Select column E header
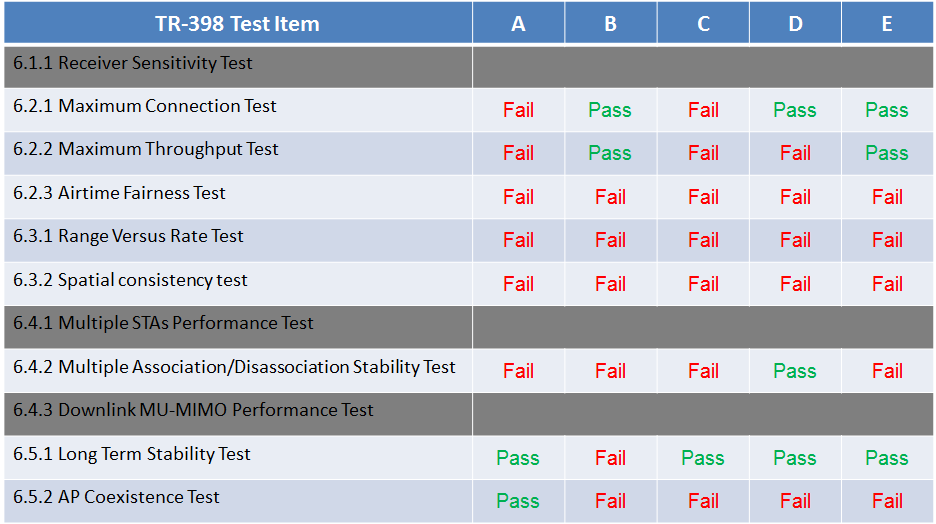 pyautogui.click(x=887, y=23)
